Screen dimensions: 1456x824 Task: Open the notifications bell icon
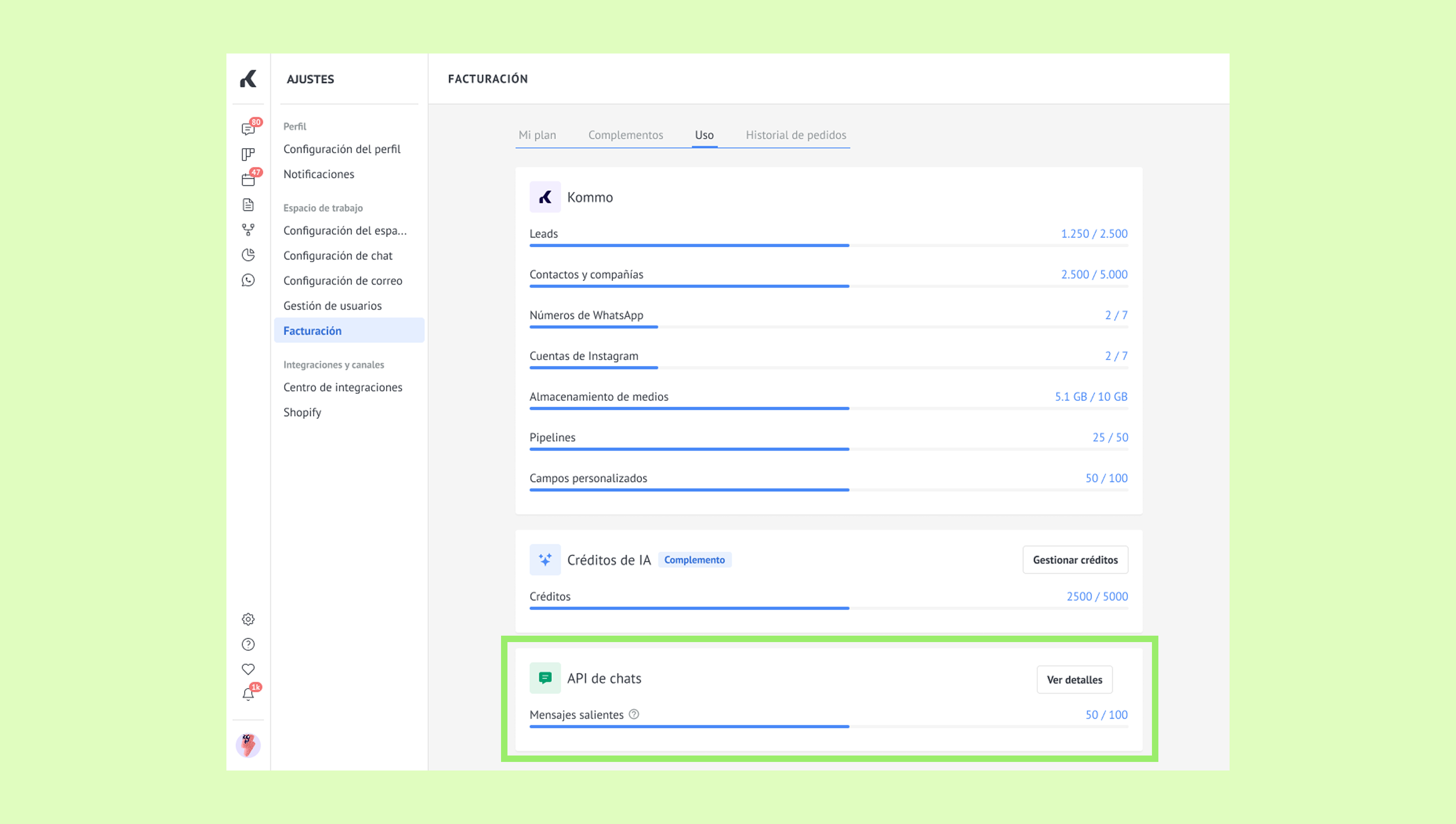(x=248, y=695)
